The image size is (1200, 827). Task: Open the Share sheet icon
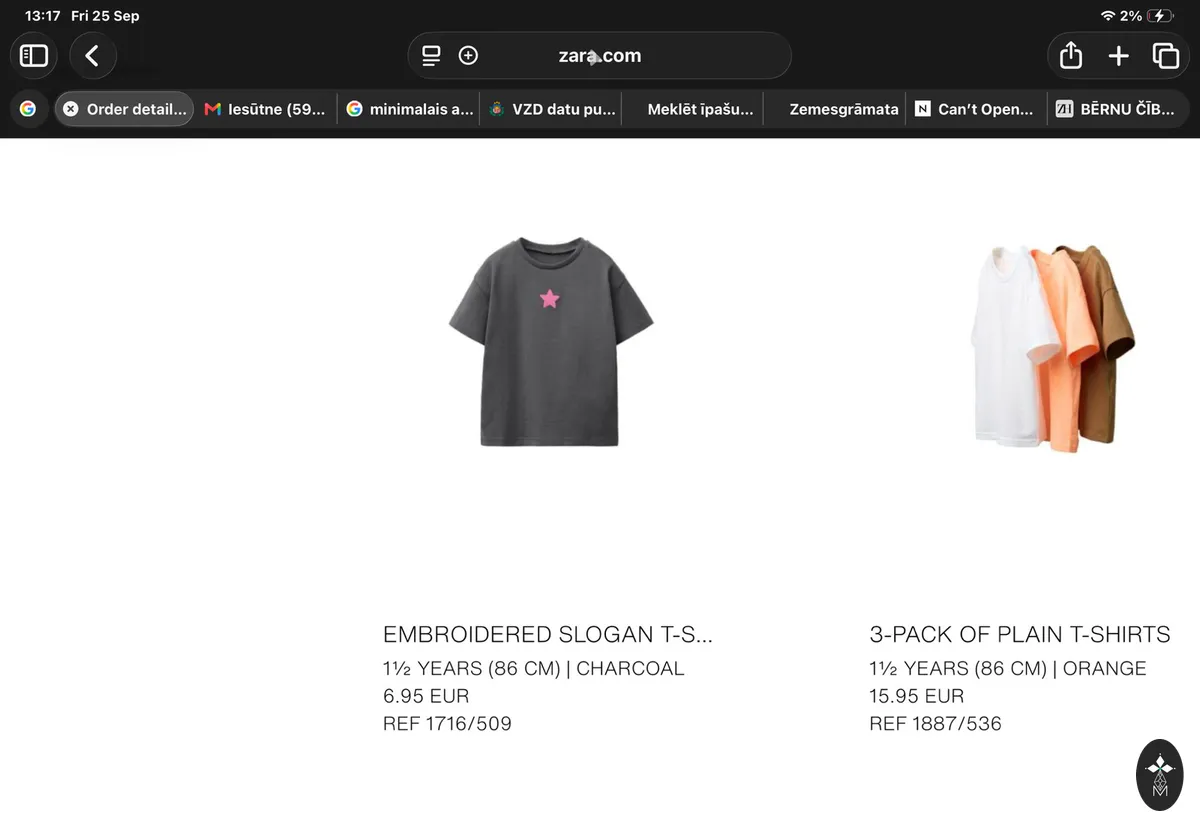(1070, 56)
